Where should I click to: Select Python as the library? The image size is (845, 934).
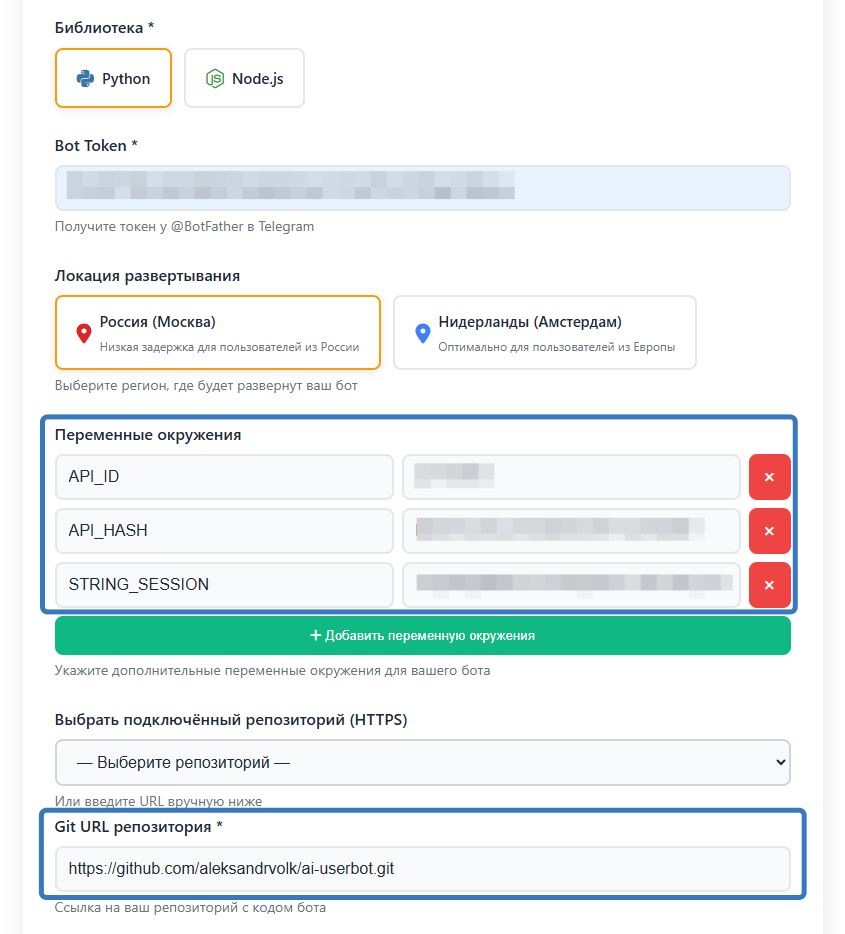(113, 78)
